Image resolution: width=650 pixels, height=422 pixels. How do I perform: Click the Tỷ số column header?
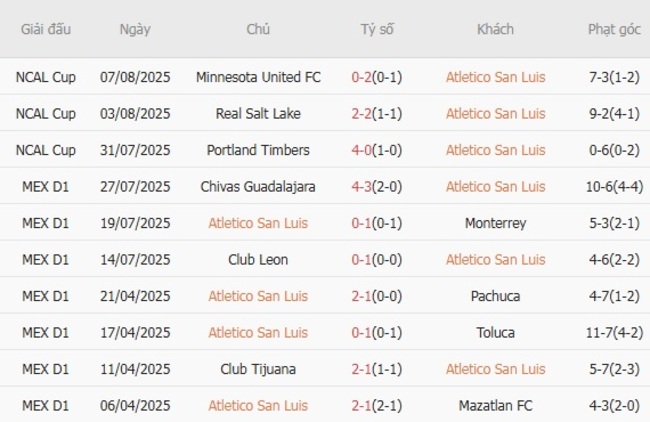[x=377, y=29]
